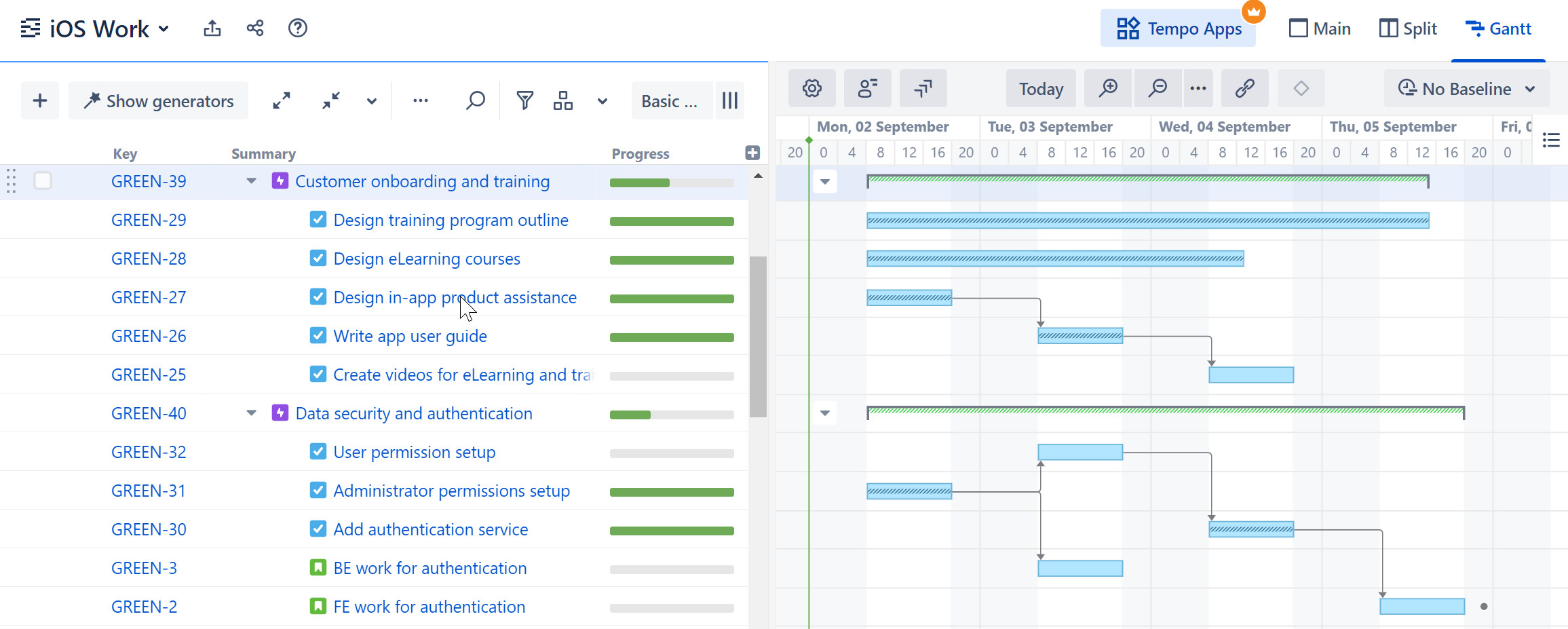Open the Gantt chart settings gear
This screenshot has height=629, width=1568.
[x=811, y=88]
